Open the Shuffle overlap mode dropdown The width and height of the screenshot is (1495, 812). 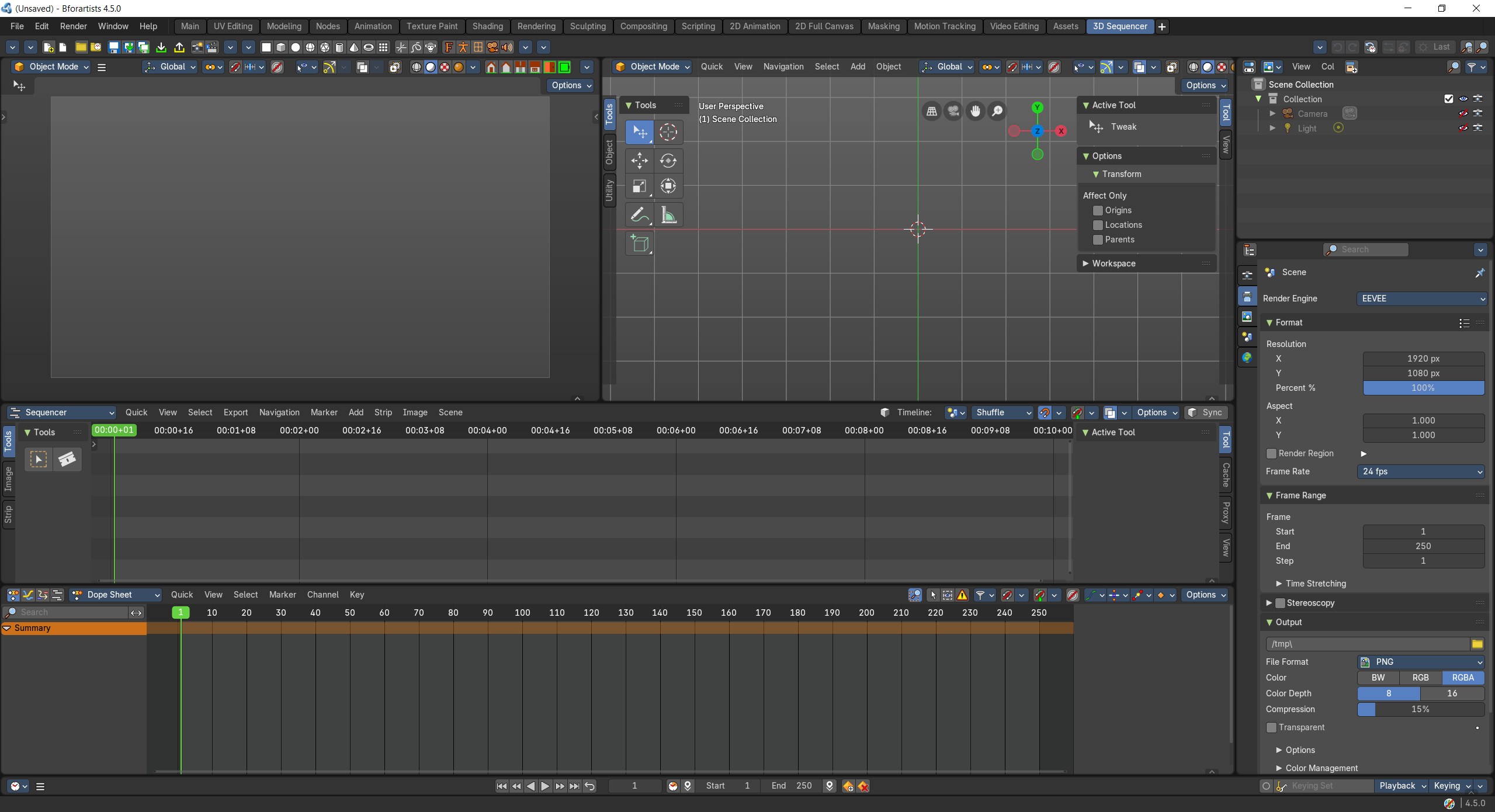point(1003,412)
